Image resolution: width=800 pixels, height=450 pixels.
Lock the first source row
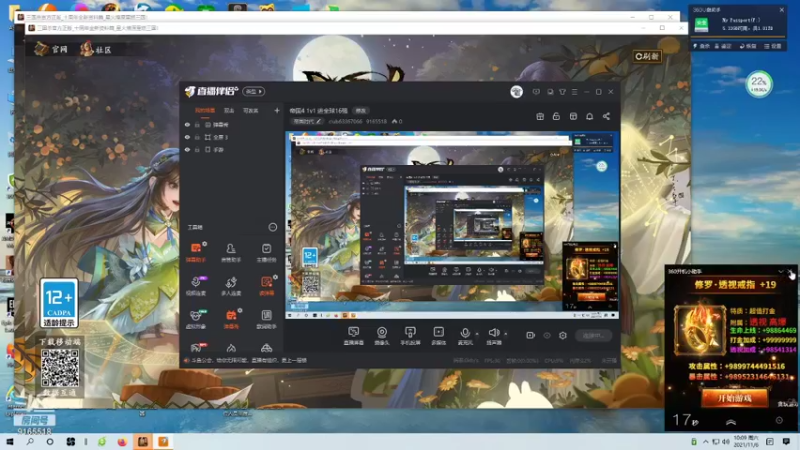tap(197, 124)
